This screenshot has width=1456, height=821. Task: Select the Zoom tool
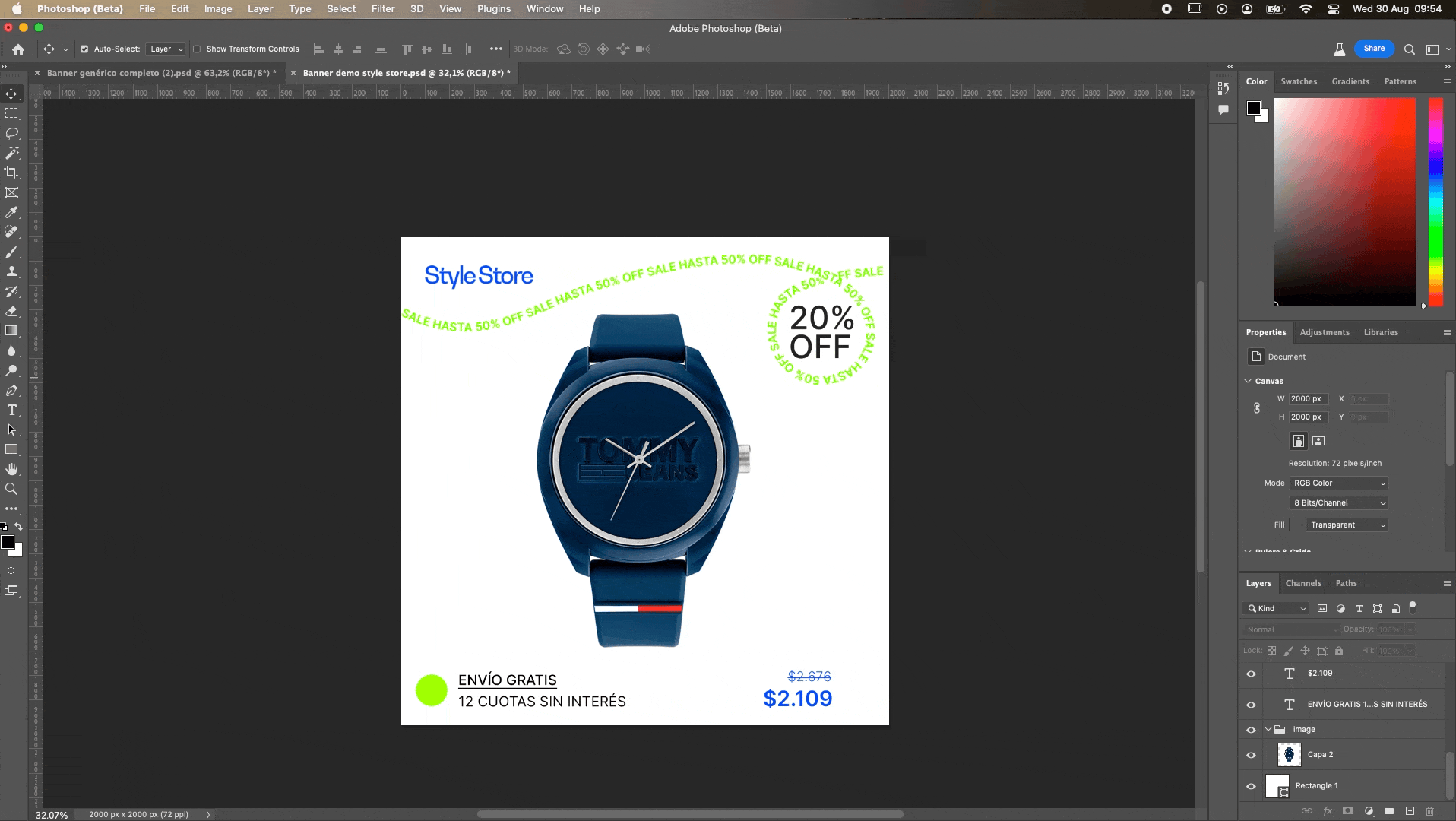[x=11, y=489]
